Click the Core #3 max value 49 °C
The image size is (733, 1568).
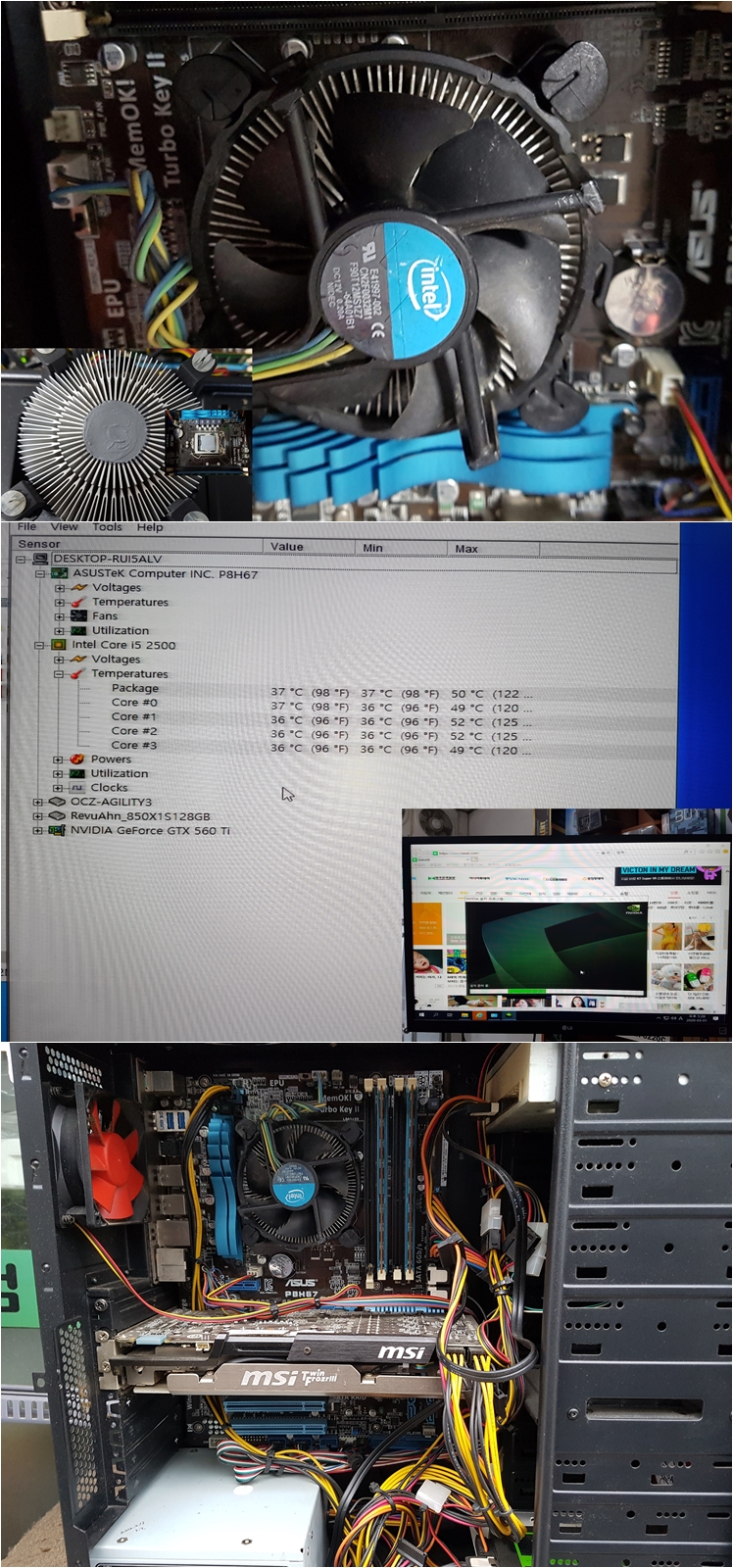point(466,750)
